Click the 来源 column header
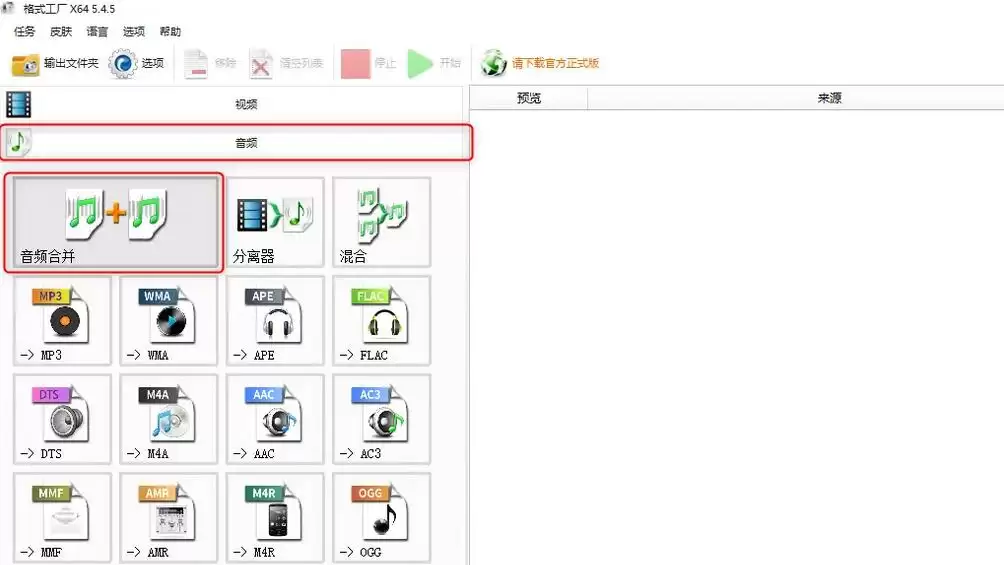 coord(829,98)
